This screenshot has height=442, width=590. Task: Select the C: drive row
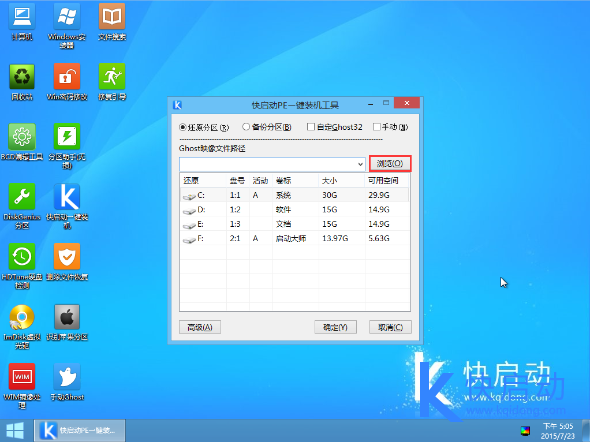click(295, 195)
